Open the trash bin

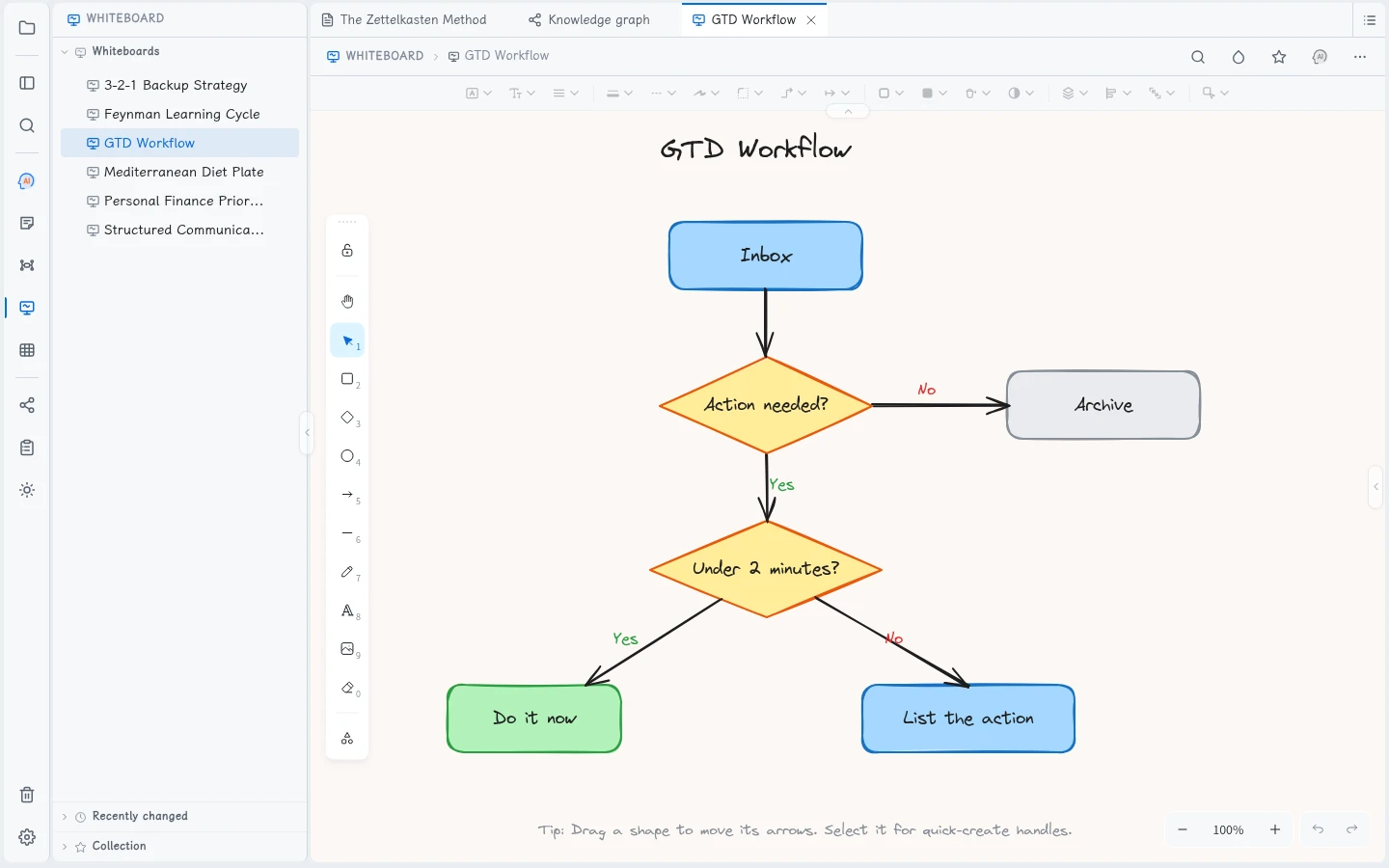(27, 795)
